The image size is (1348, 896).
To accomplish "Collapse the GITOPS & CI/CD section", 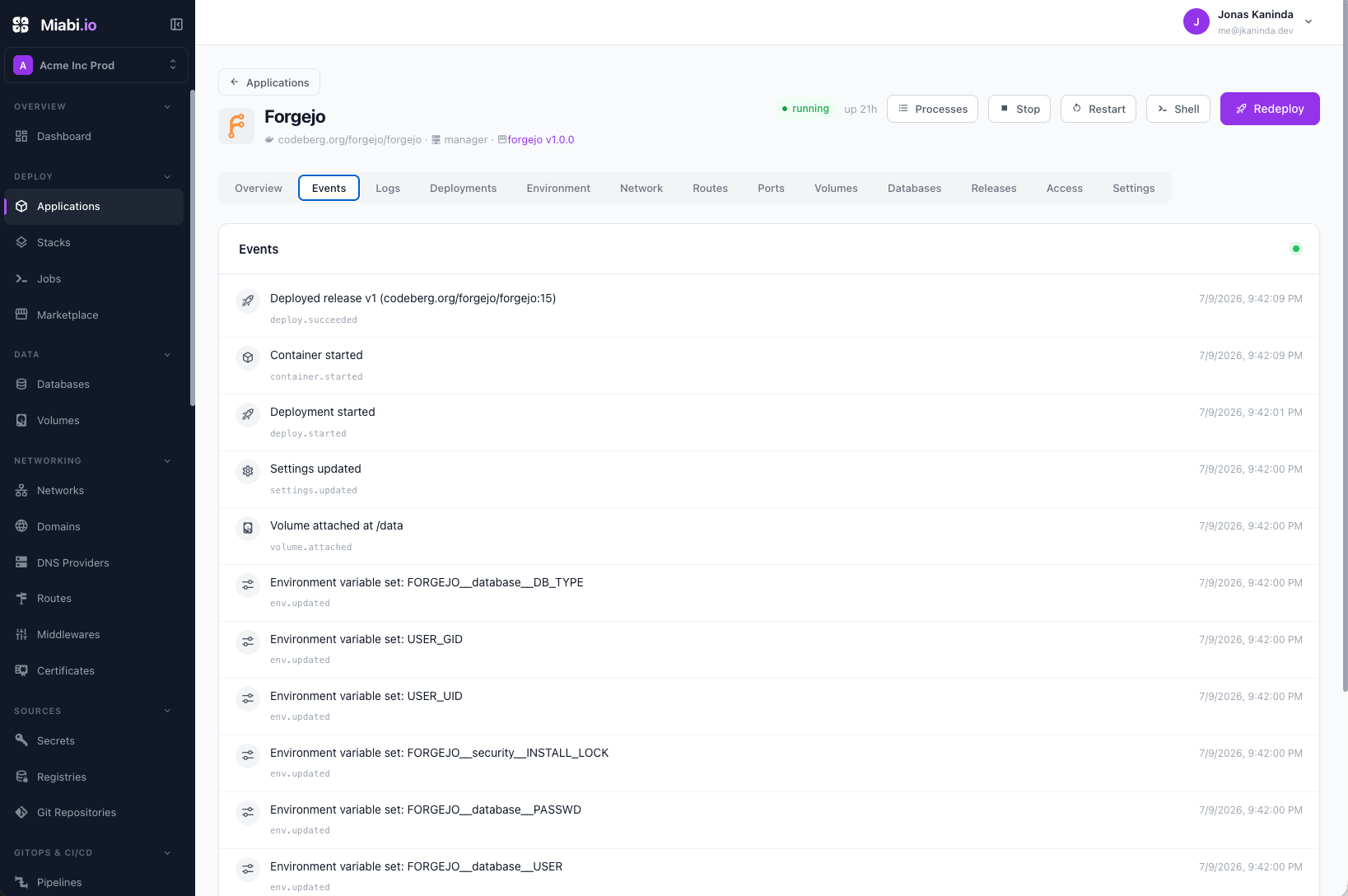I will (167, 852).
